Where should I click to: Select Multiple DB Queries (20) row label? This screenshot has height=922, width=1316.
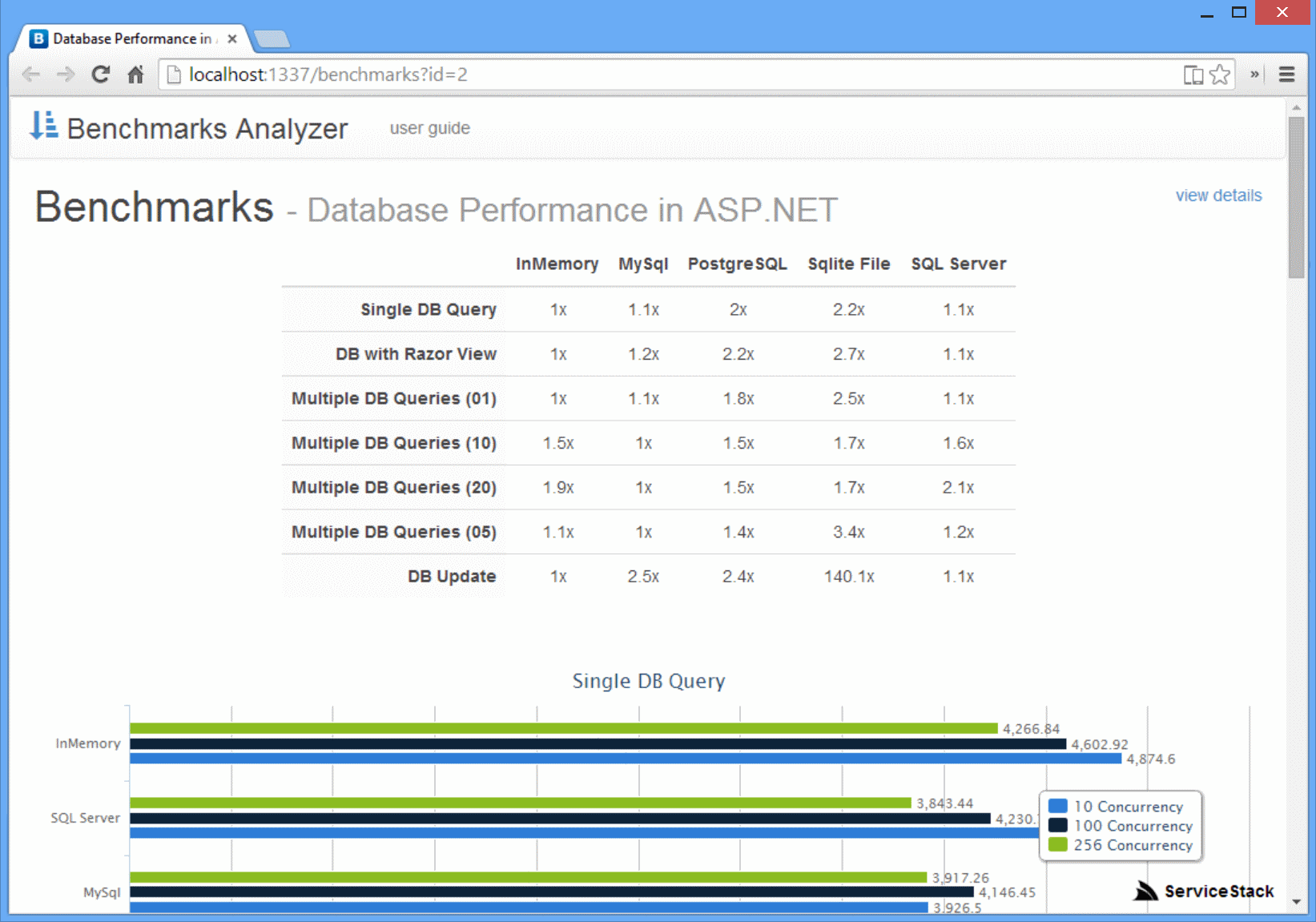click(x=393, y=488)
